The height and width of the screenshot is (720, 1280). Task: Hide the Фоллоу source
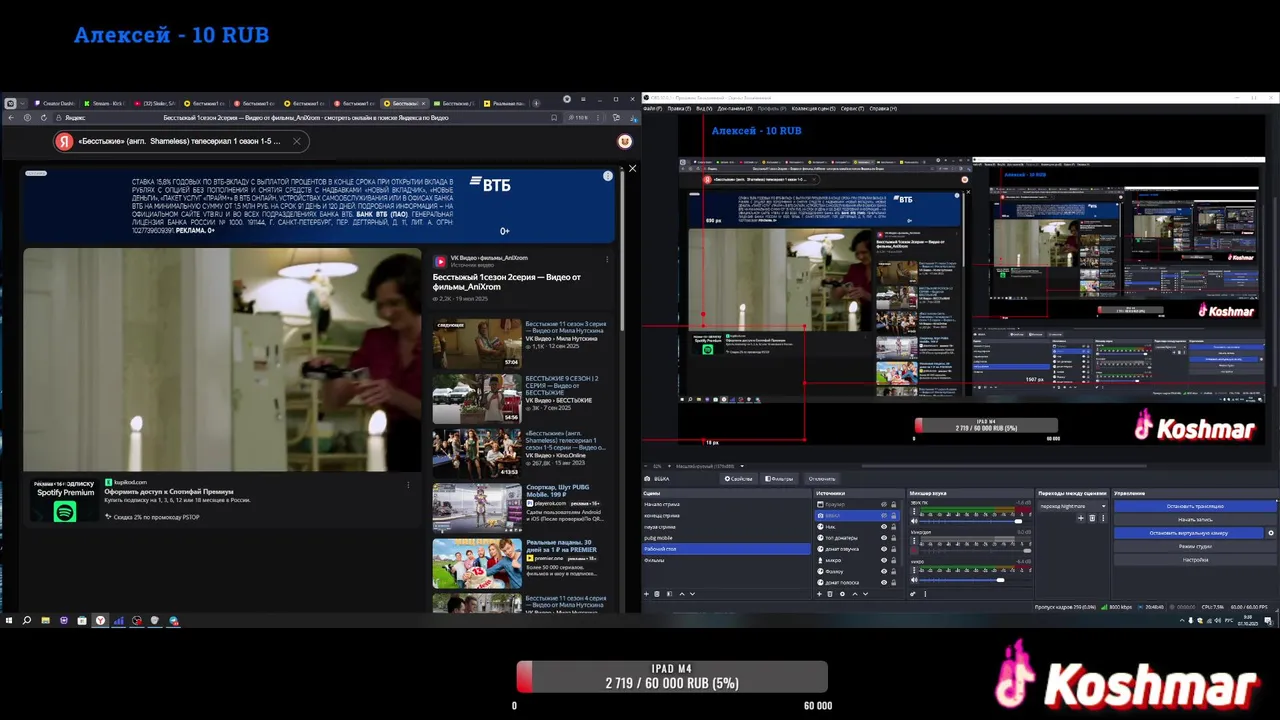pos(884,572)
